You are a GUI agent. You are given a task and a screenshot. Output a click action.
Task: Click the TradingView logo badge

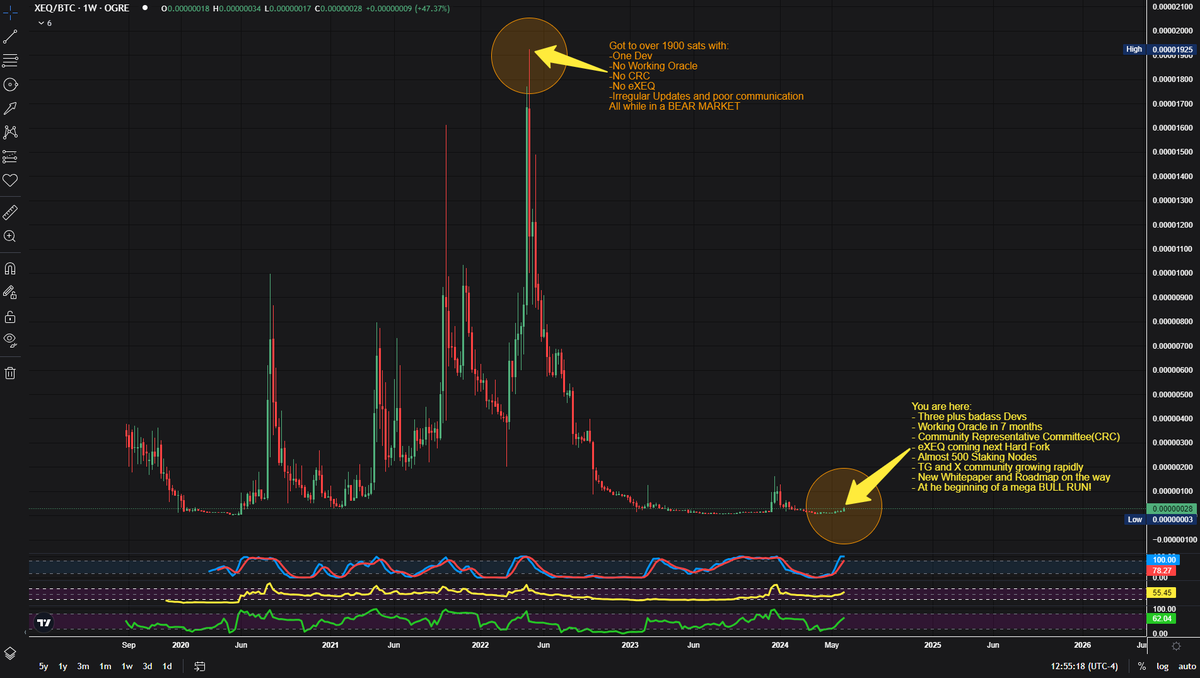click(44, 622)
